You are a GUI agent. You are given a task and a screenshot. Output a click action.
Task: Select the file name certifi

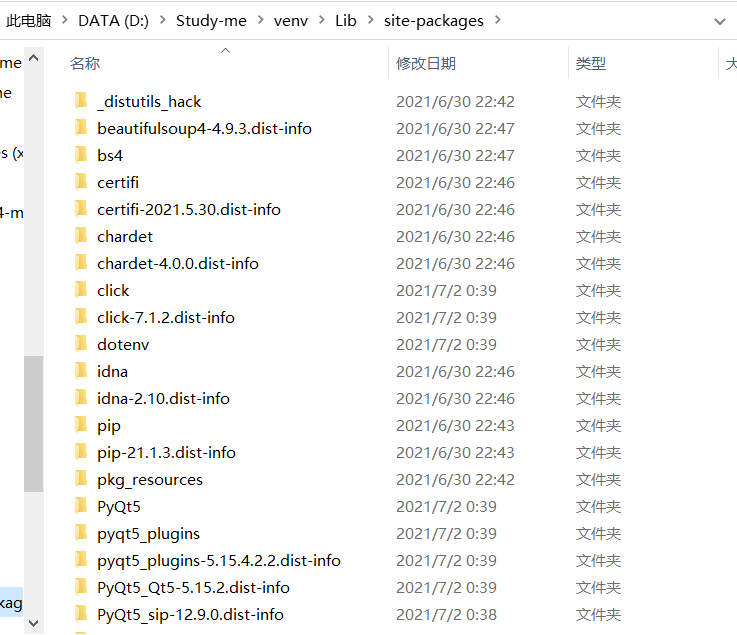click(x=118, y=182)
